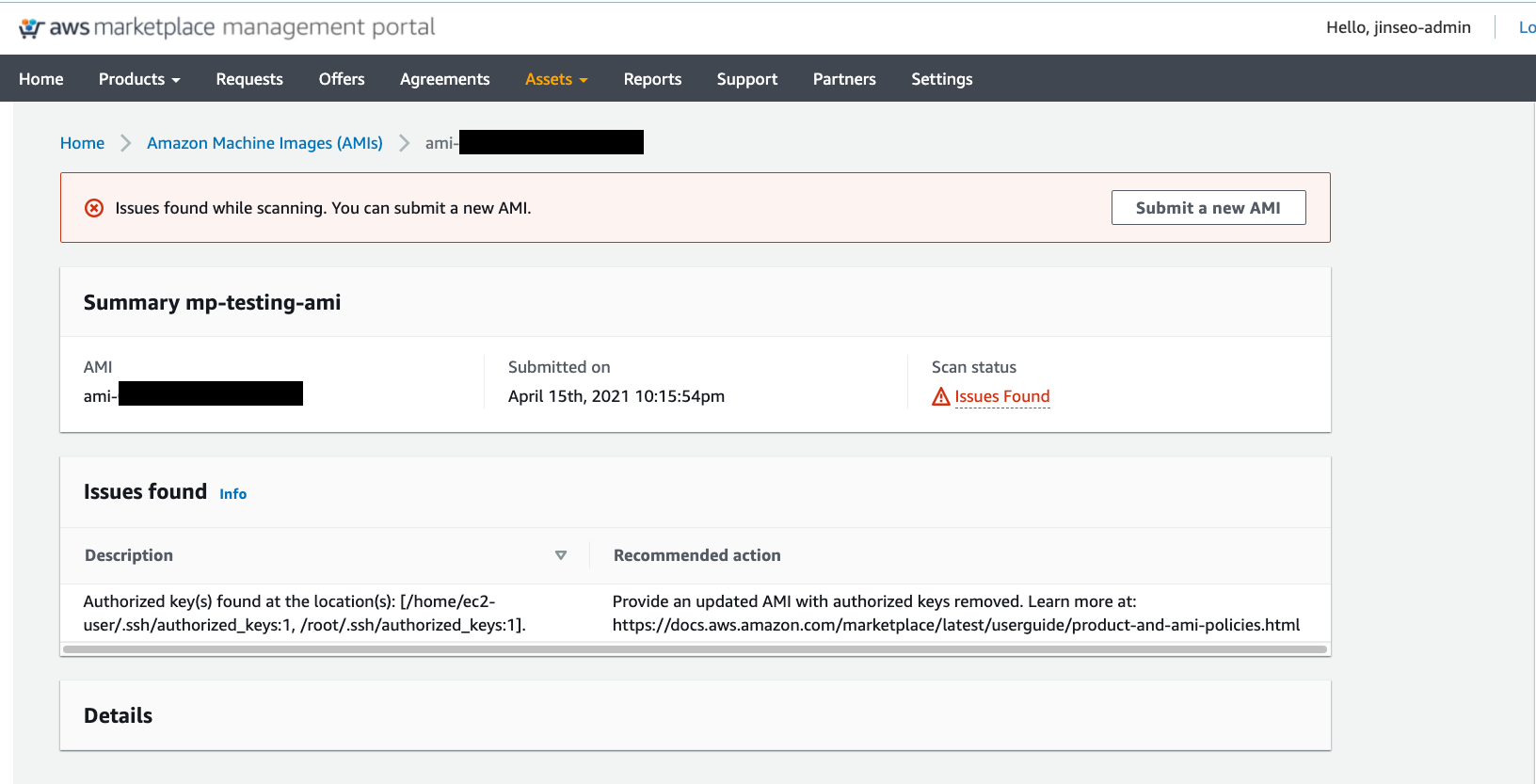Go to Home in navigation bar
Image resolution: width=1536 pixels, height=784 pixels.
pyautogui.click(x=41, y=79)
